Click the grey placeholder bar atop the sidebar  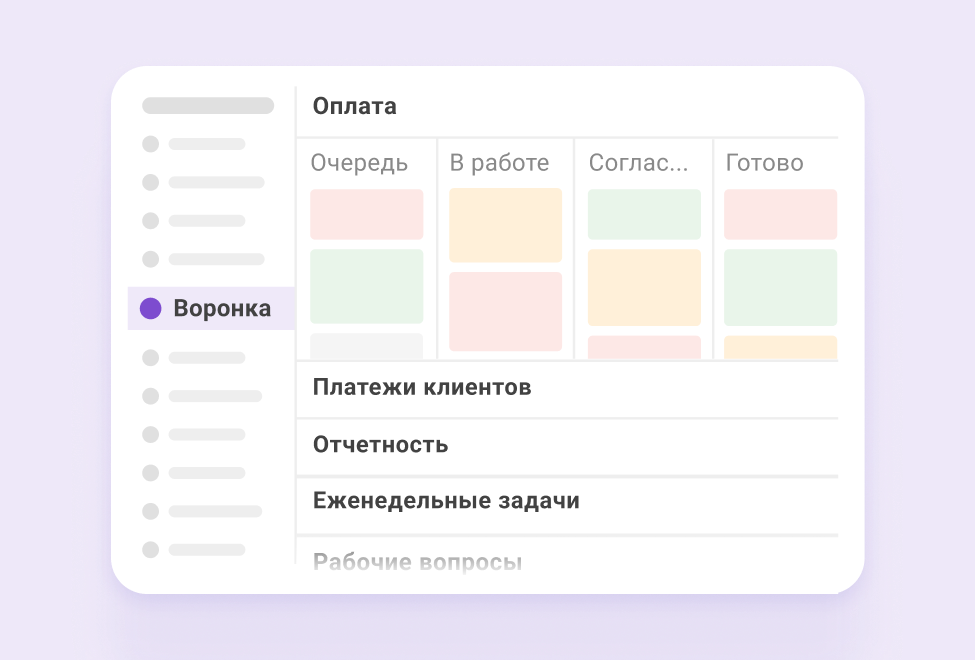(208, 106)
